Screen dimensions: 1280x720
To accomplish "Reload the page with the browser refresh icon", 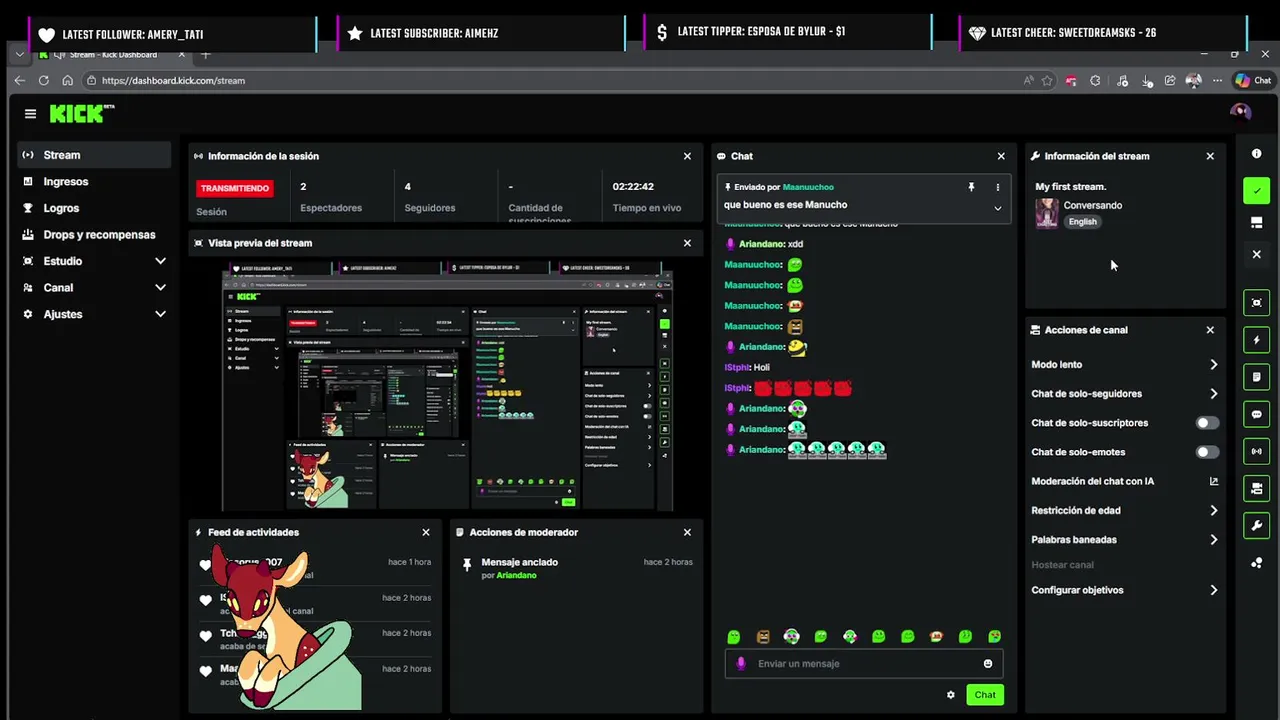I will (43, 80).
